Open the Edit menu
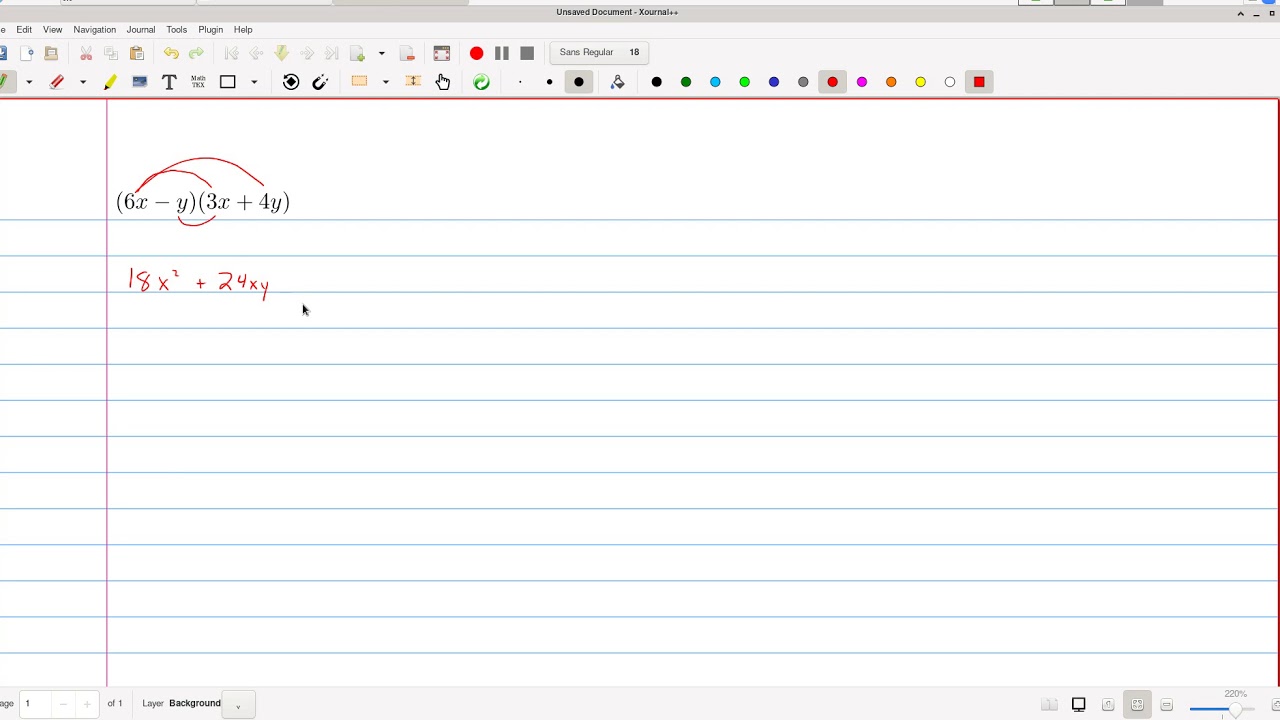Viewport: 1280px width, 720px height. (24, 30)
